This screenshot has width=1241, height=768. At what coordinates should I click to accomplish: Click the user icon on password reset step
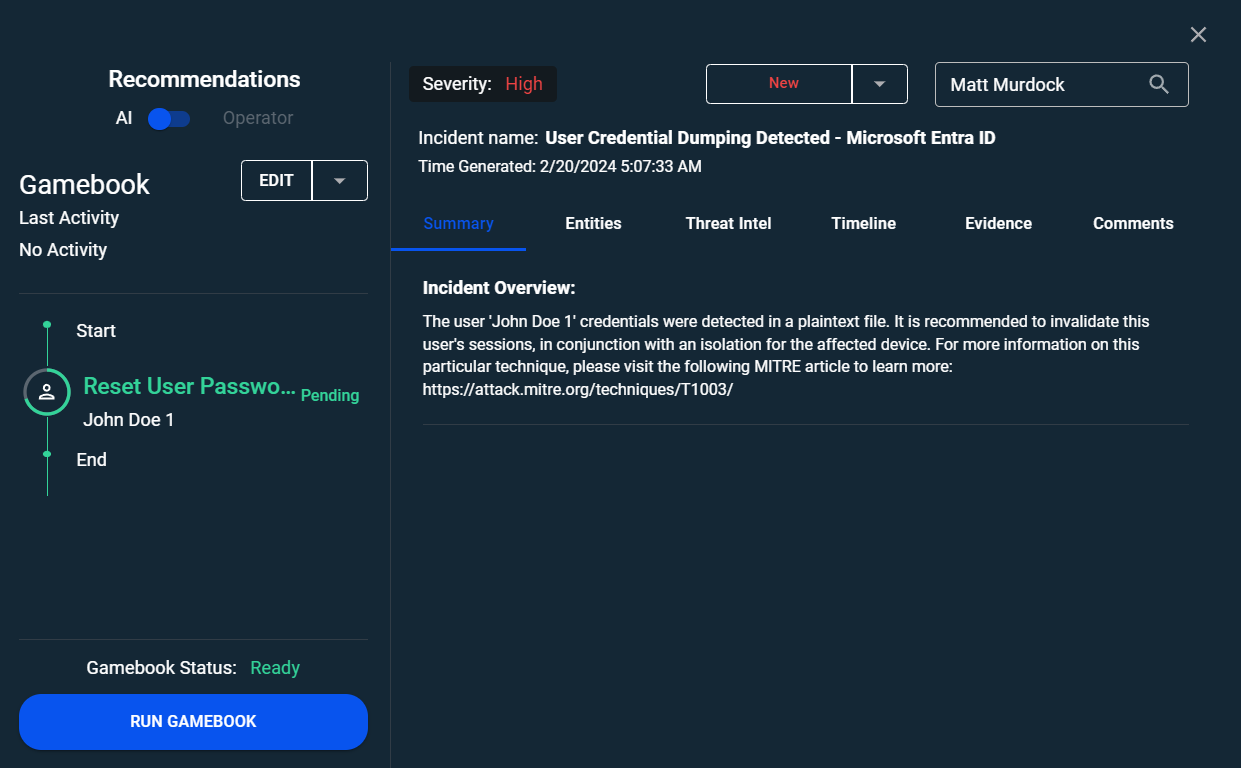47,392
